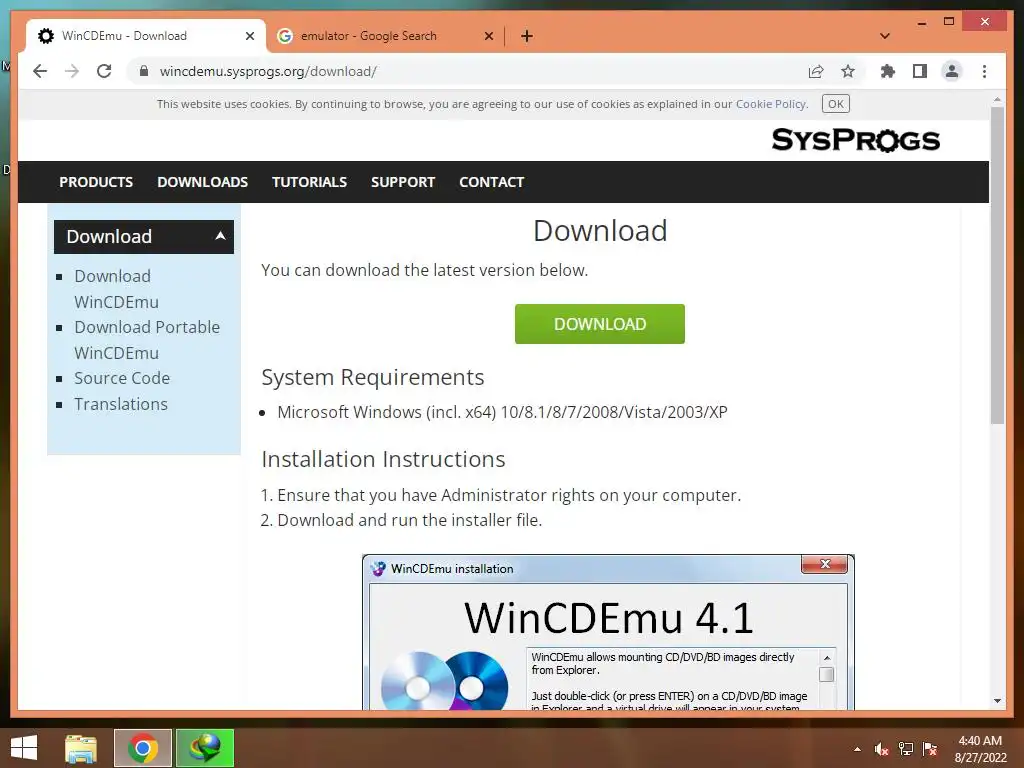Open the Source Code link

(x=122, y=378)
